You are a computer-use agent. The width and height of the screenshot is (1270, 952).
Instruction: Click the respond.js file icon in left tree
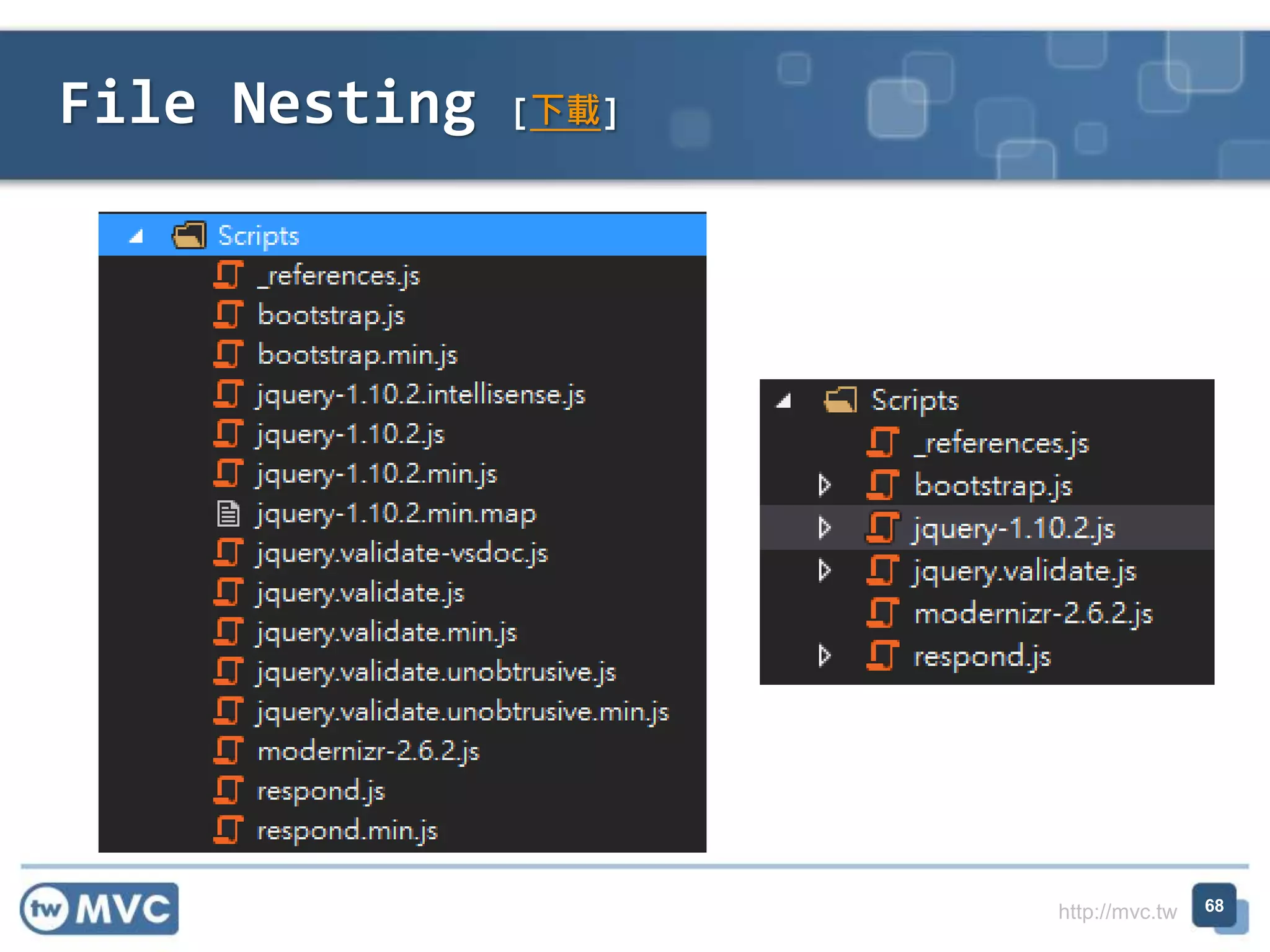tap(228, 791)
